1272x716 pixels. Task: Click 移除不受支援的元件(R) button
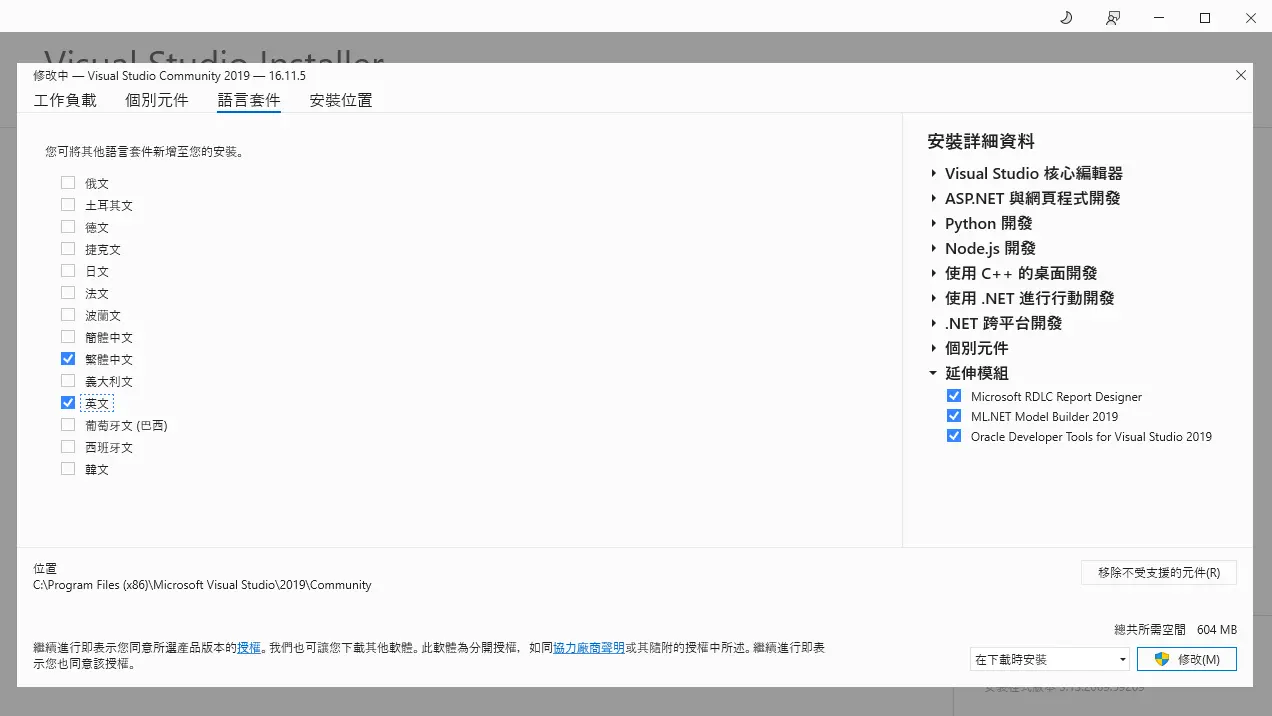(1159, 573)
